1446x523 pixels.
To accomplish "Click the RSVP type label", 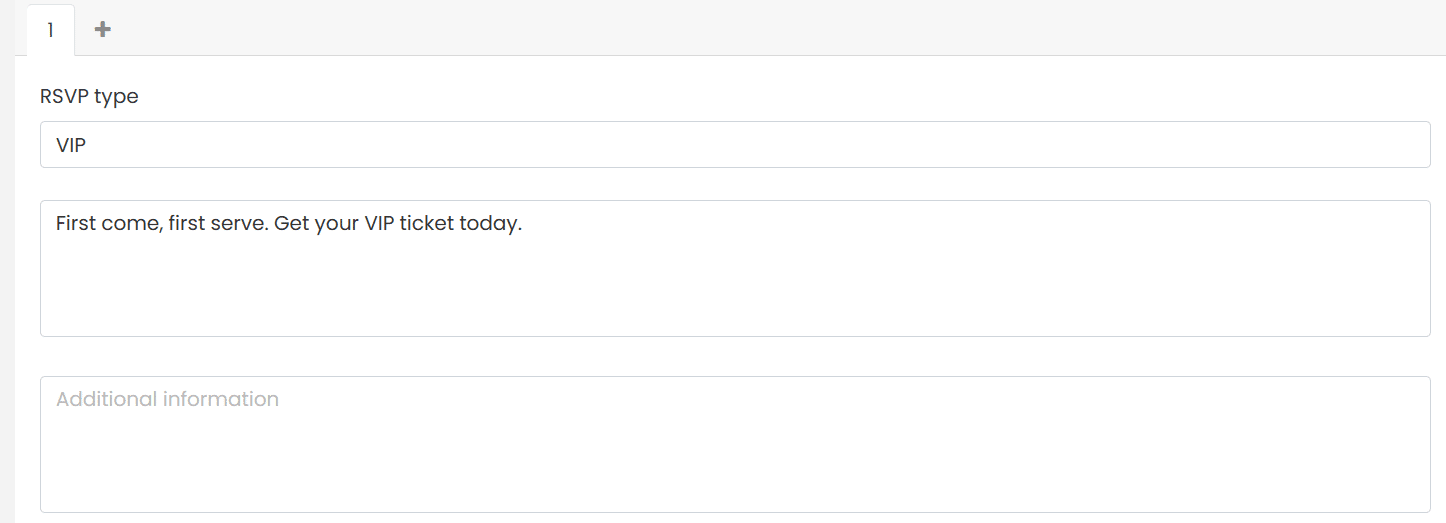I will pos(89,97).
